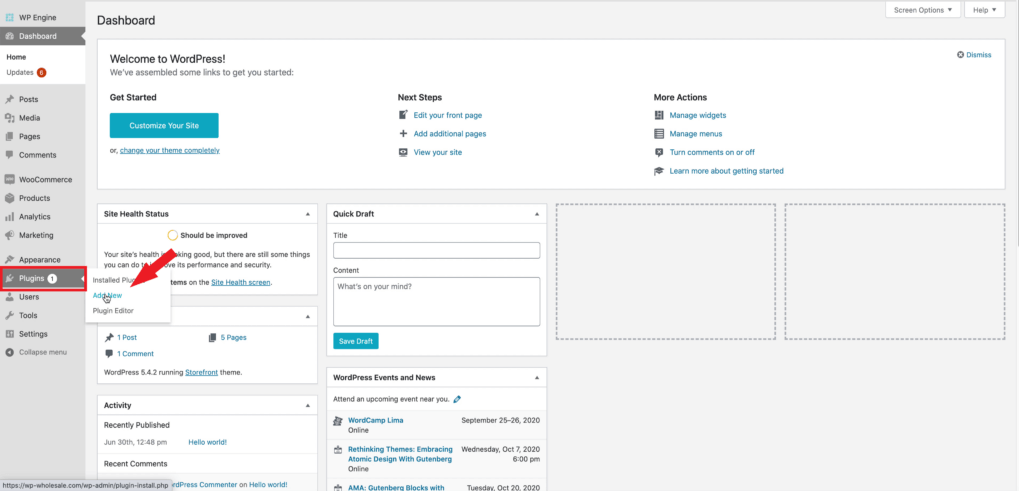Click the Save Draft button
This screenshot has height=491, width=1019.
pyautogui.click(x=355, y=341)
